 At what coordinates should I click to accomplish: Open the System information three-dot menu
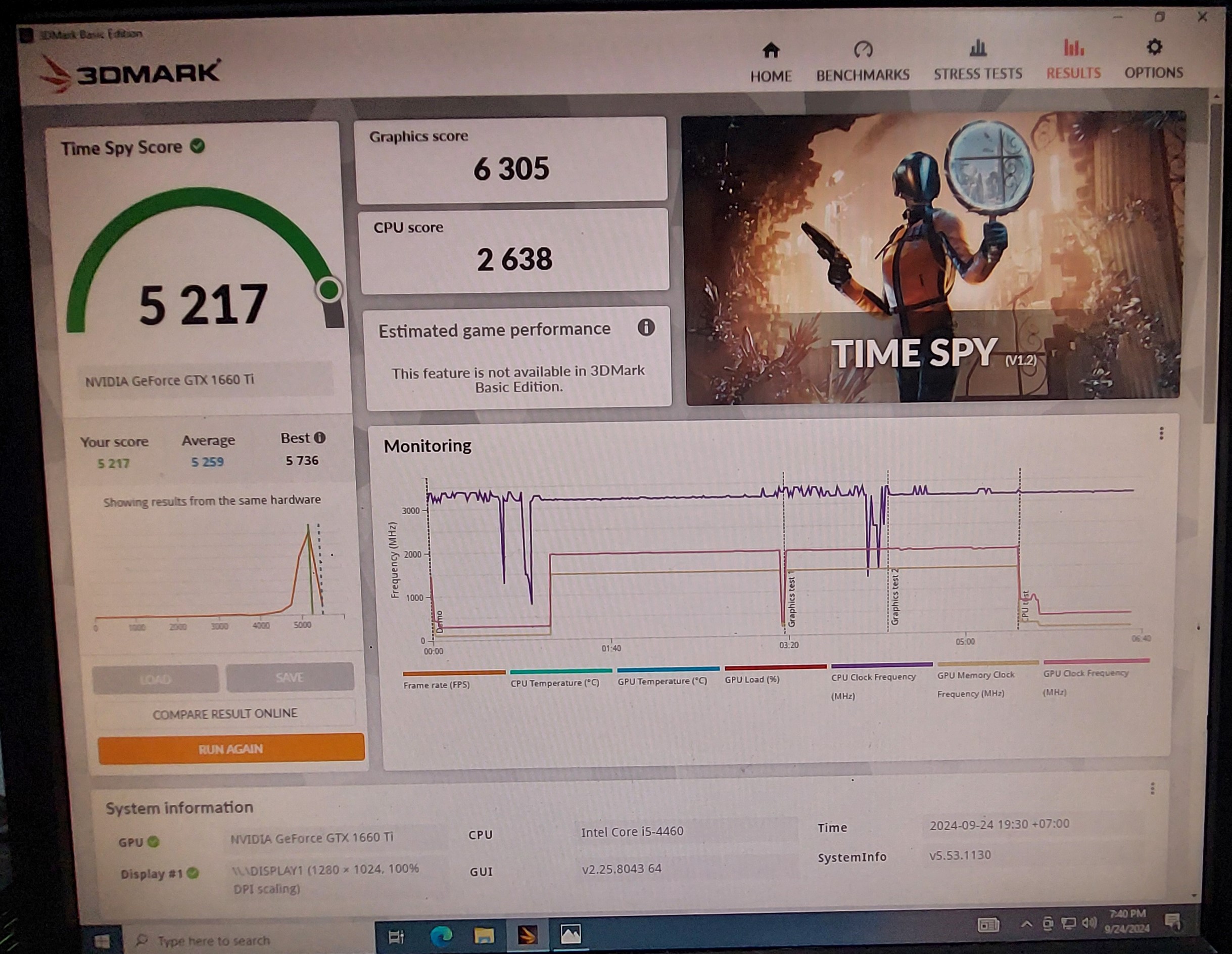(1153, 788)
